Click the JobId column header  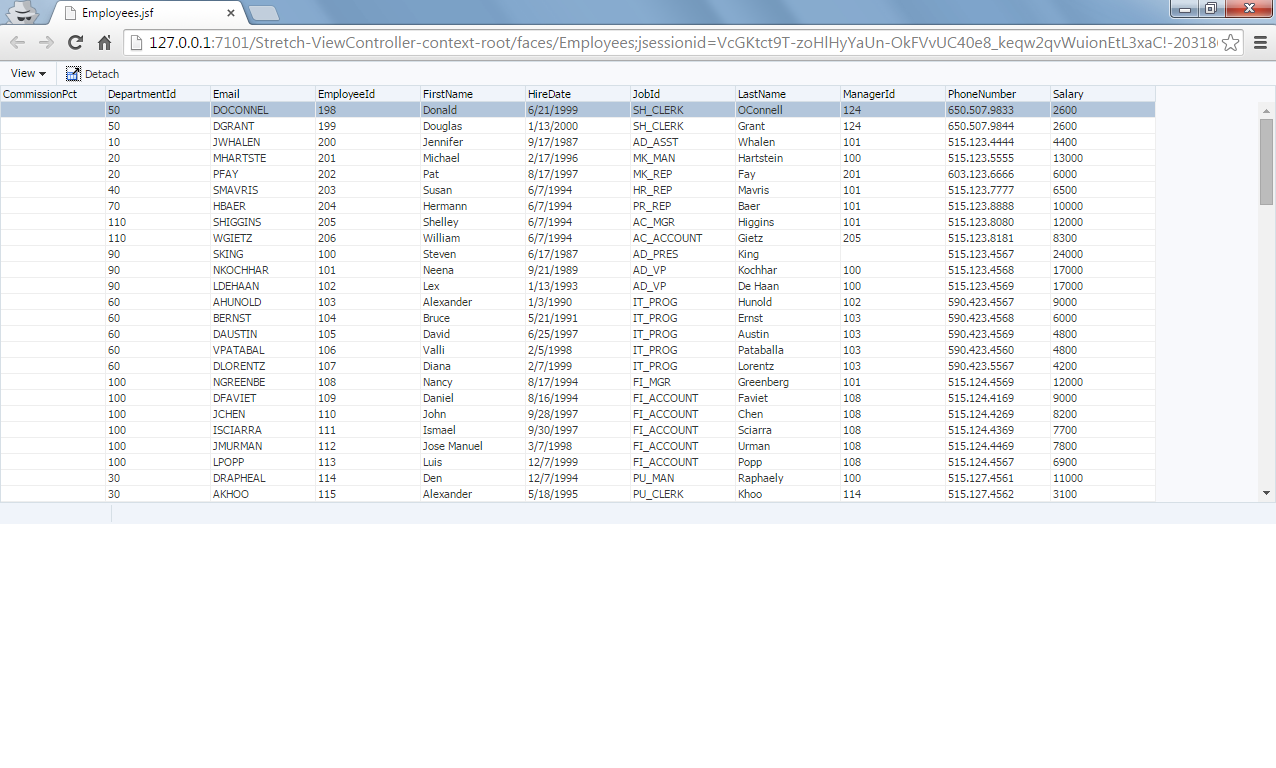(x=683, y=94)
